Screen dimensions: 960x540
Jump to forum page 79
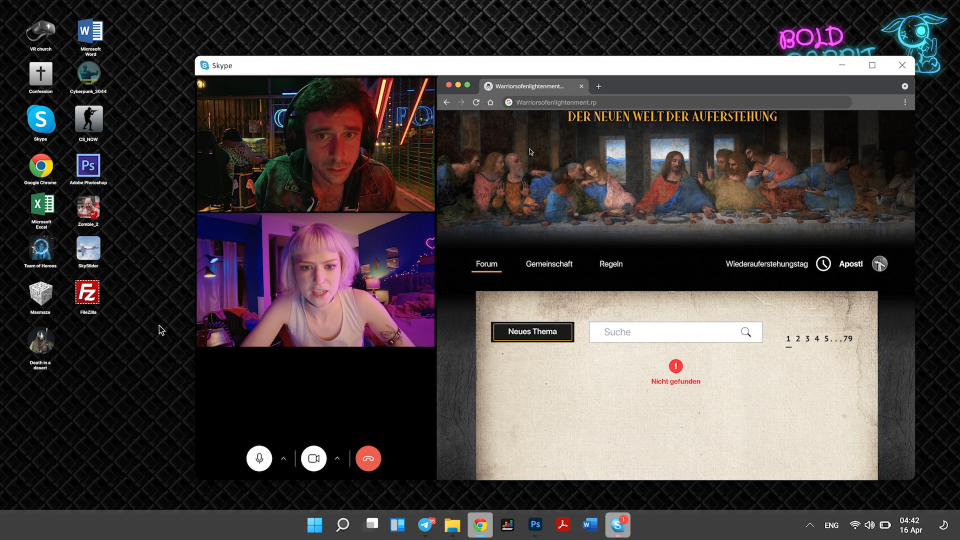pos(848,339)
